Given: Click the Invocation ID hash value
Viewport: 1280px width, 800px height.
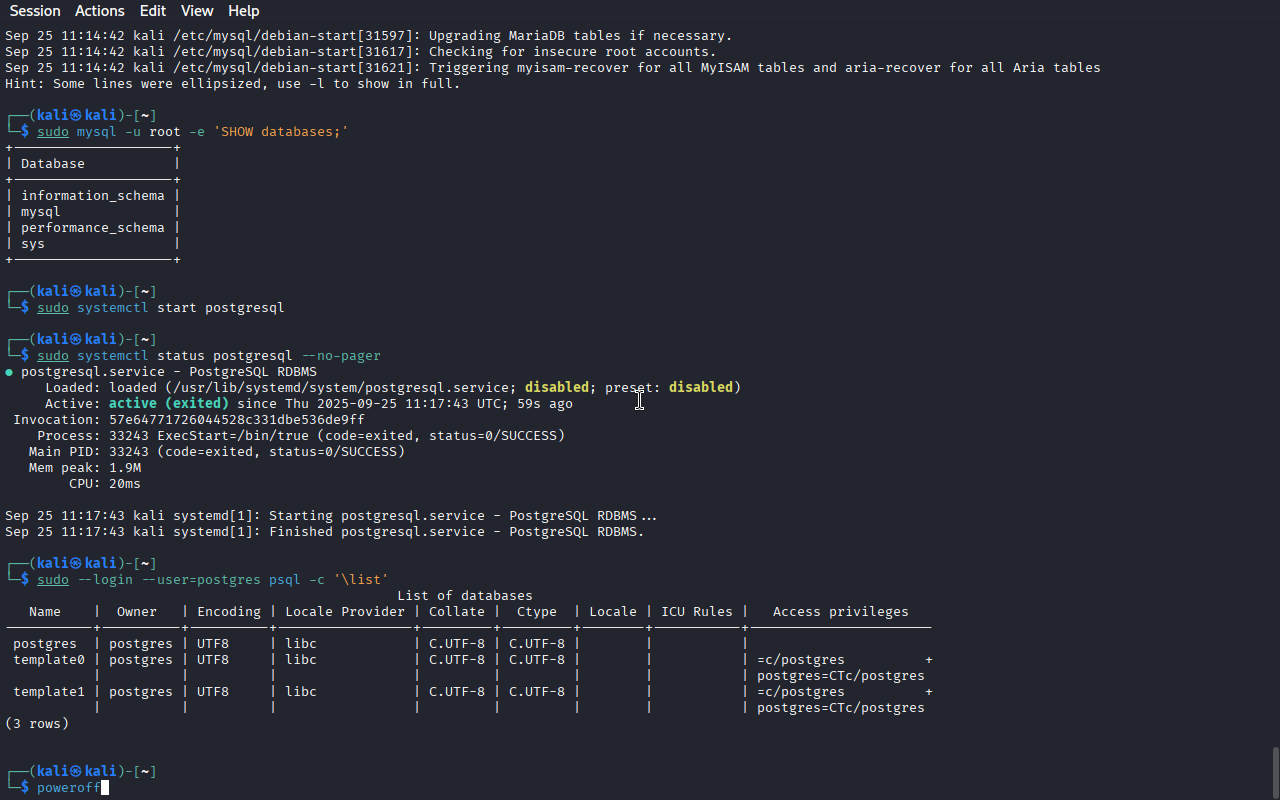Looking at the screenshot, I should coord(236,420).
